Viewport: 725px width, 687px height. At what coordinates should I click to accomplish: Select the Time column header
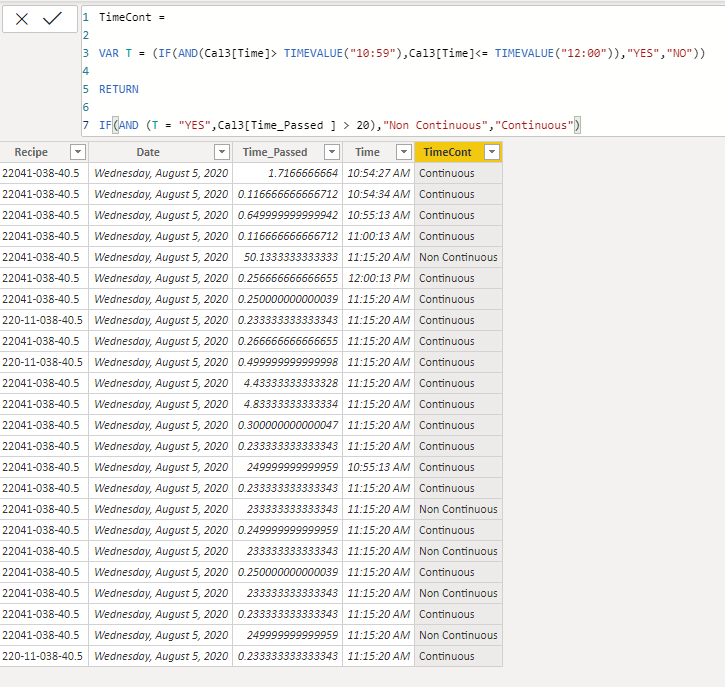pyautogui.click(x=368, y=152)
